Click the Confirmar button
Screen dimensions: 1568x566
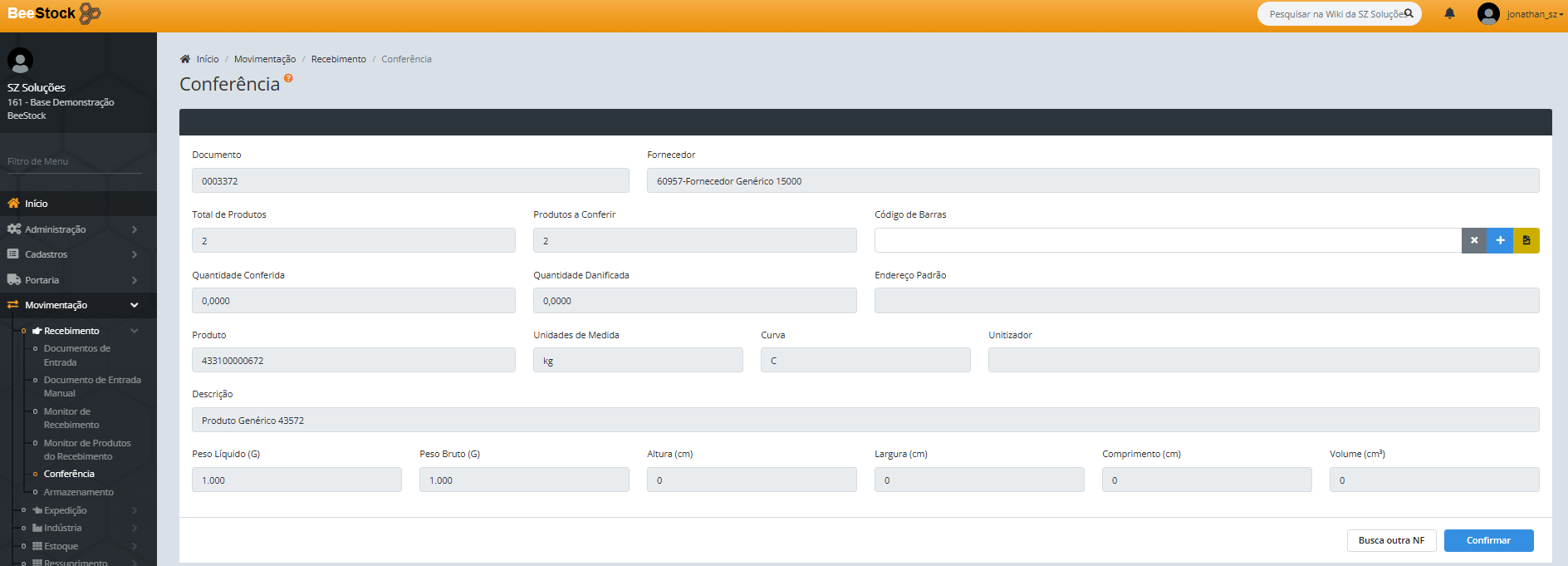[1488, 540]
